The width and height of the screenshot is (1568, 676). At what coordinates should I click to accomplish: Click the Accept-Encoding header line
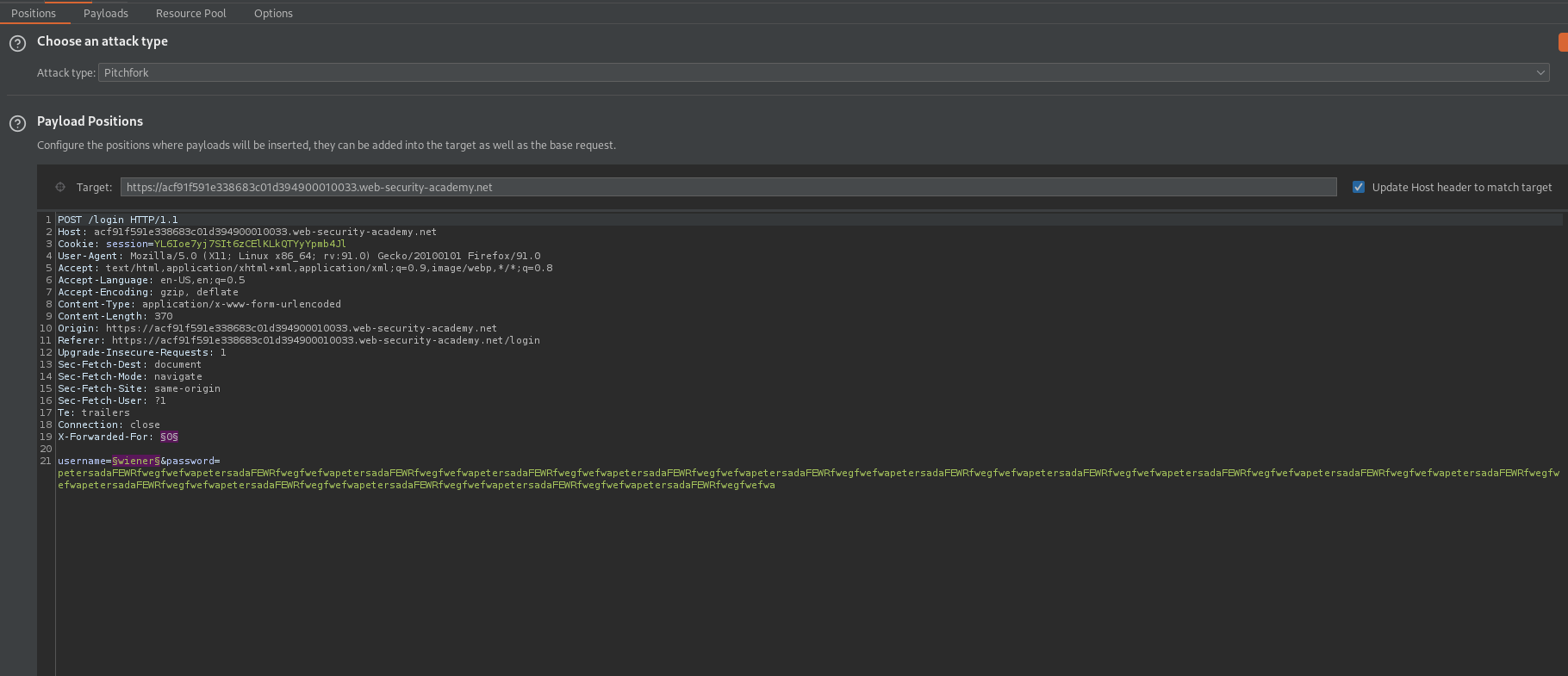pos(148,292)
